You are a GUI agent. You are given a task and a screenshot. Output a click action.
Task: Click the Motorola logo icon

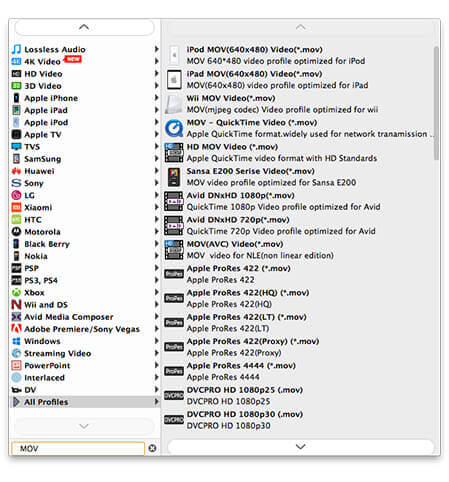coord(16,231)
